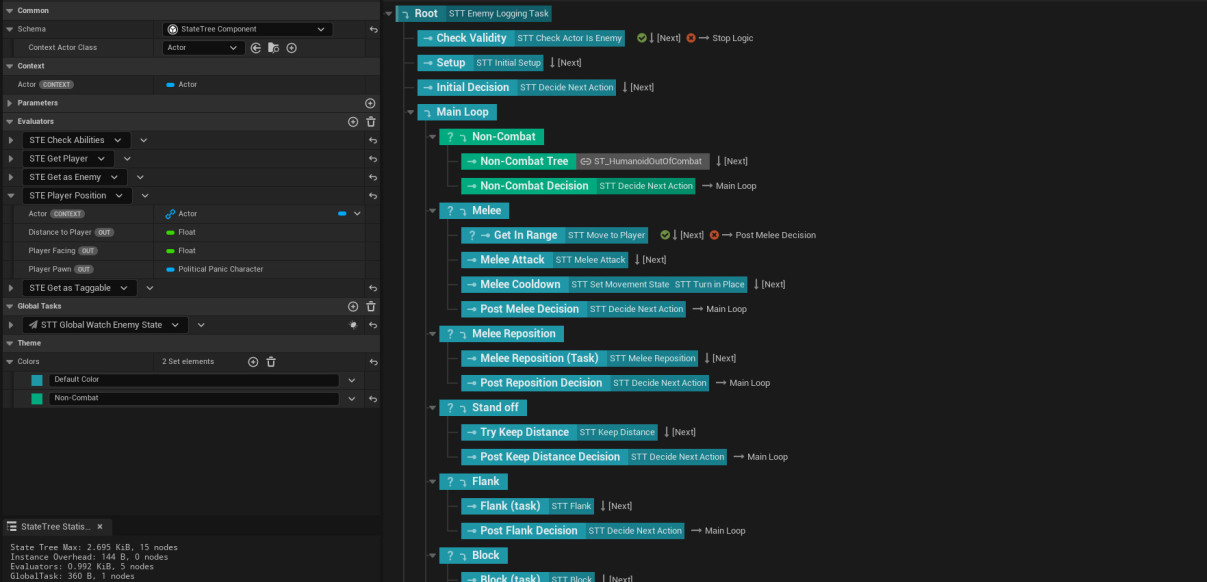Delete all evaluators using the trash icon
This screenshot has width=1207, height=582.
click(371, 122)
